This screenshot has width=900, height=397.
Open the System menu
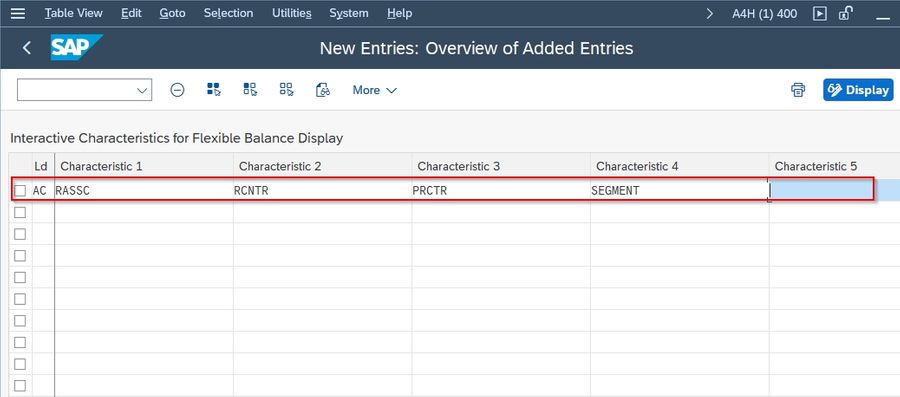coord(349,13)
